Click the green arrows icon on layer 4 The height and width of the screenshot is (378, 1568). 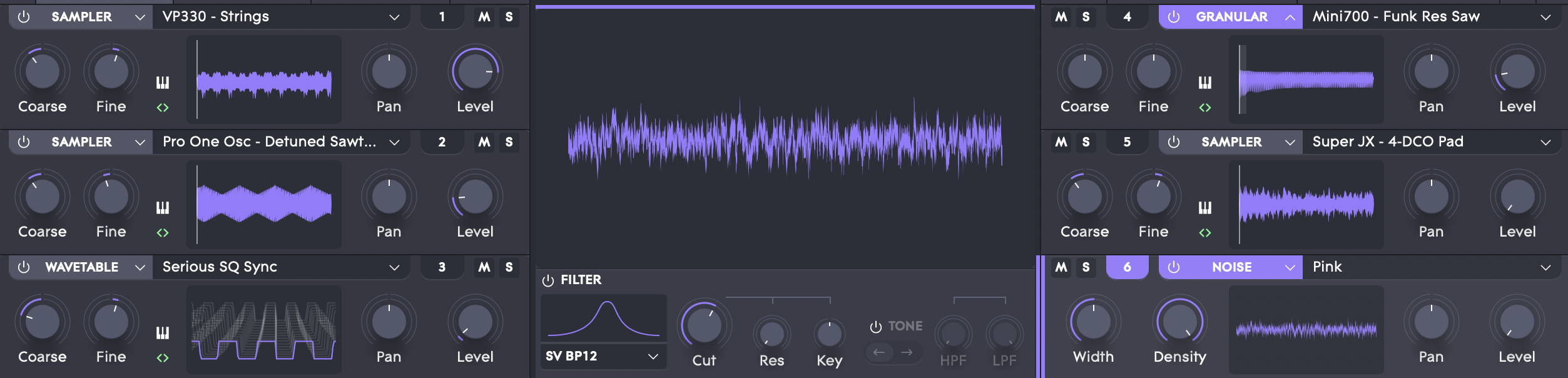(1205, 108)
